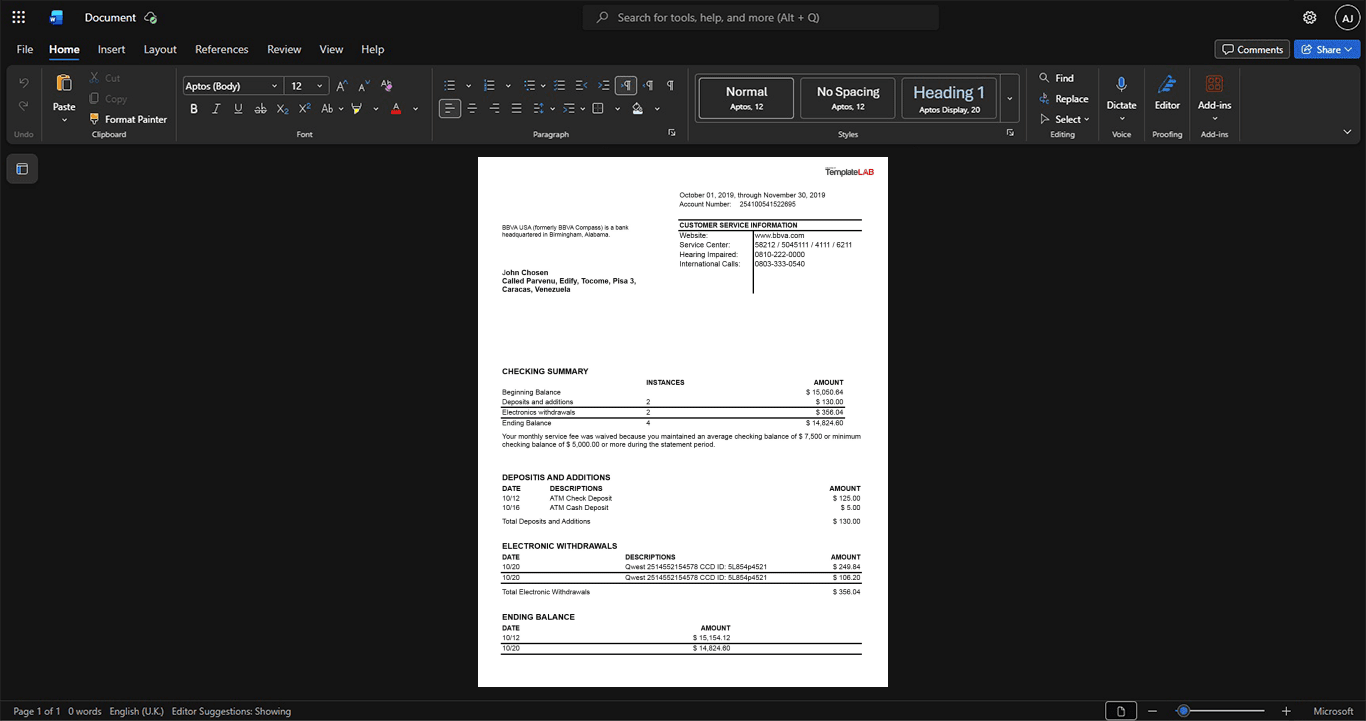The height and width of the screenshot is (721, 1366).
Task: Expand the Styles gallery
Action: tap(1010, 98)
